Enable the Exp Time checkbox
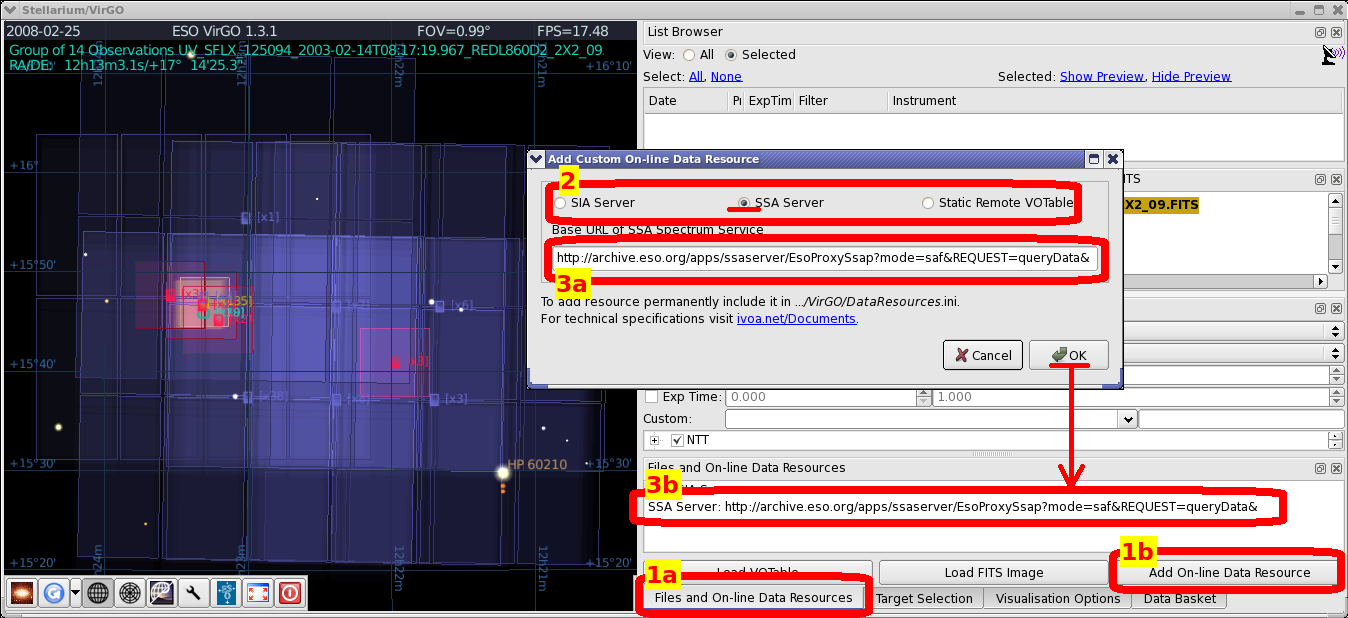1348x618 pixels. tap(652, 397)
